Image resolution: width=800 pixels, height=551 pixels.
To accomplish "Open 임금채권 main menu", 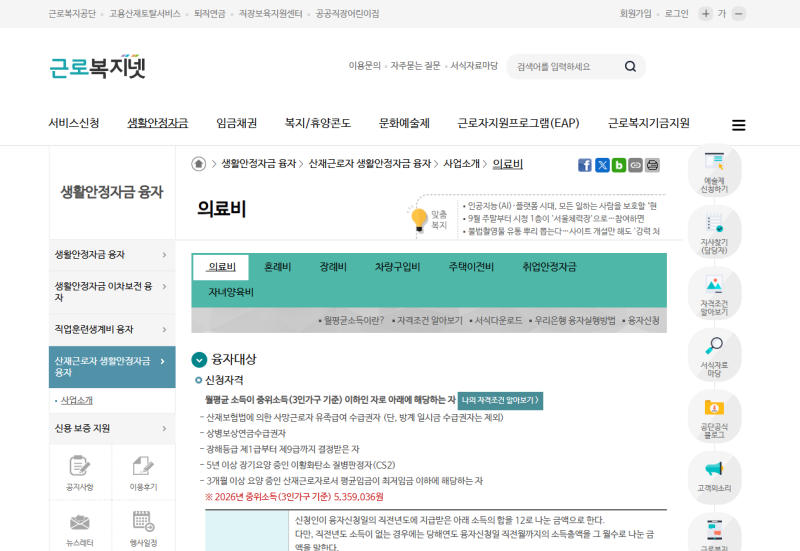I will point(236,123).
